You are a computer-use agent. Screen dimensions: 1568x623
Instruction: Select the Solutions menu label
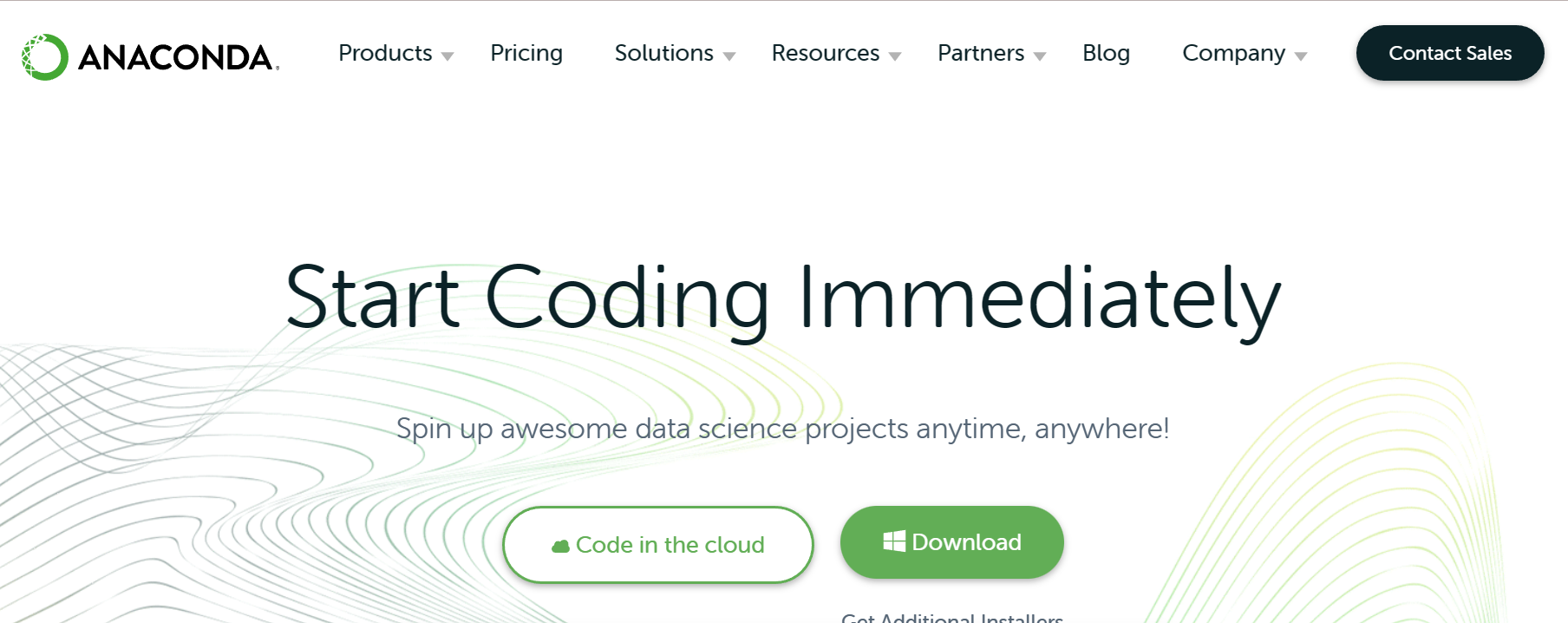tap(663, 53)
